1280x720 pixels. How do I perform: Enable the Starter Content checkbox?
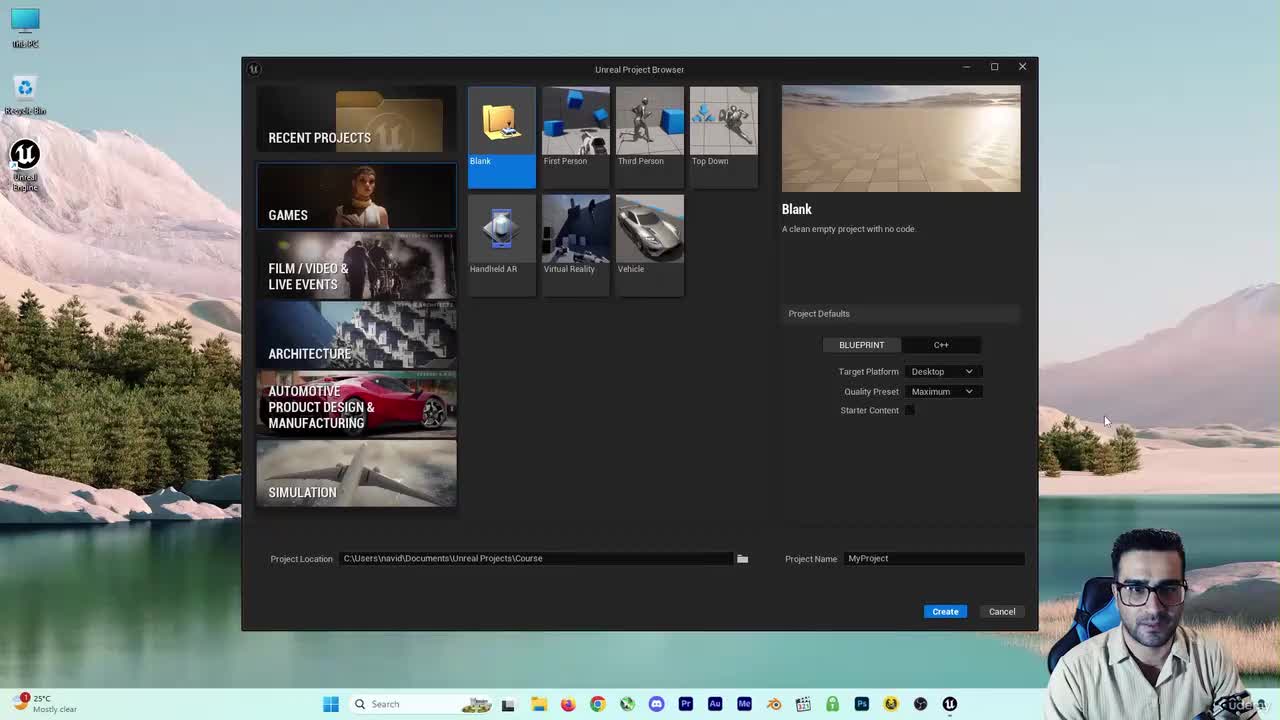(909, 411)
